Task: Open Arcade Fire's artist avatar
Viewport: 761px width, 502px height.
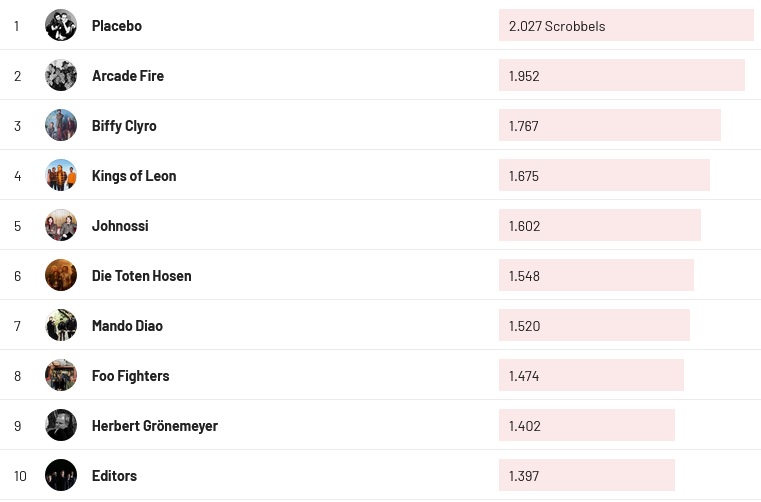Action: (x=61, y=75)
